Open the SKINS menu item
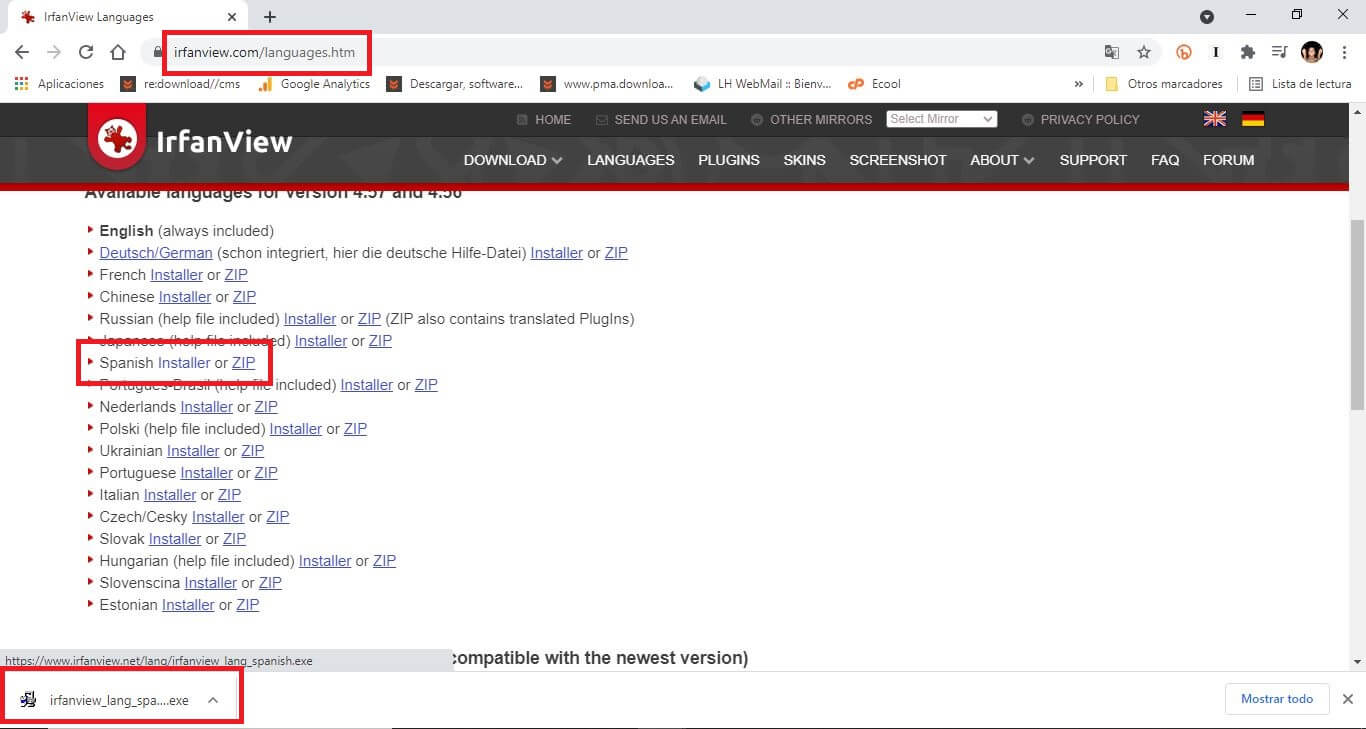 coord(804,160)
